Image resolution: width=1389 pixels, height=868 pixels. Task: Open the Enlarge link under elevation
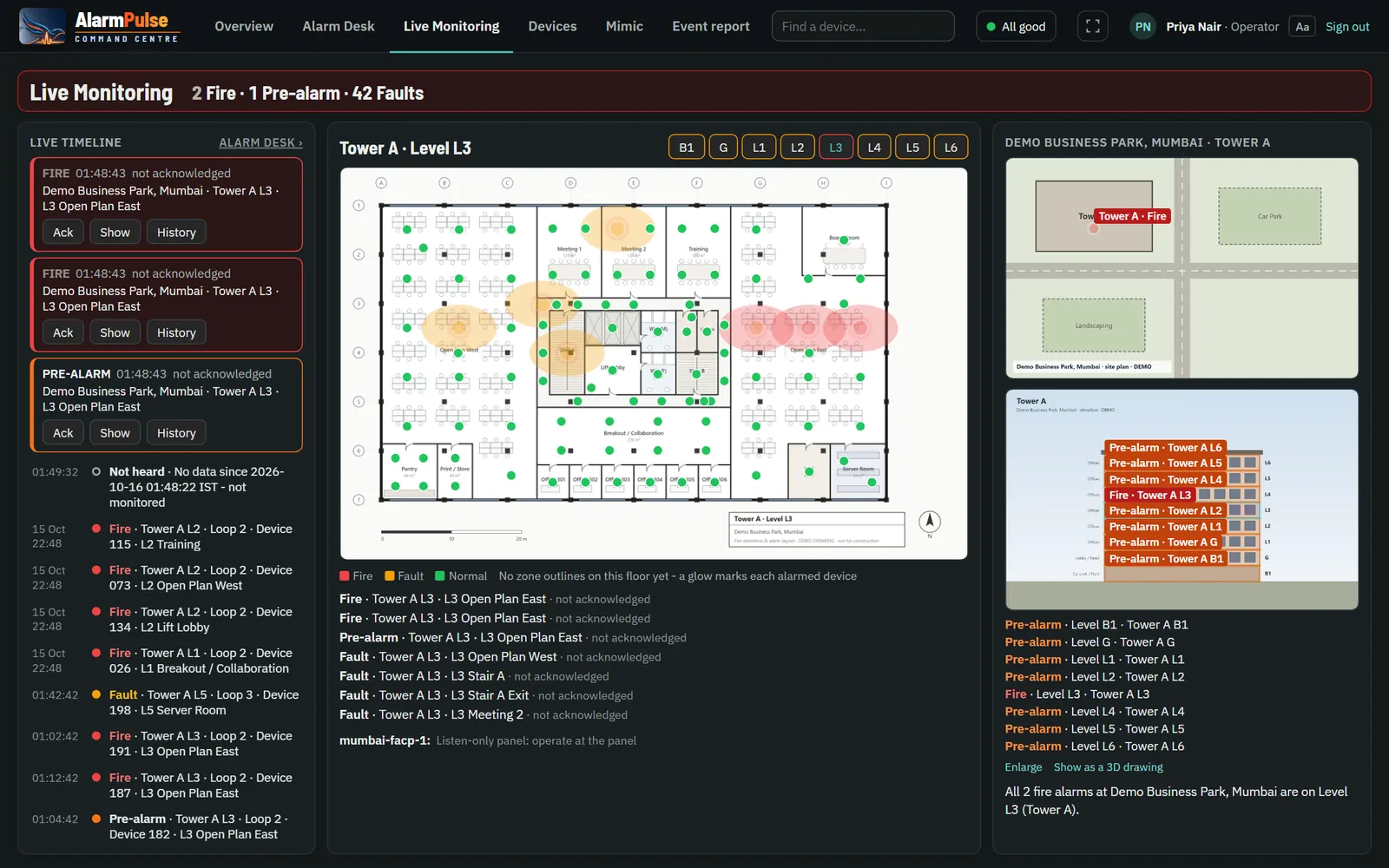(x=1024, y=767)
